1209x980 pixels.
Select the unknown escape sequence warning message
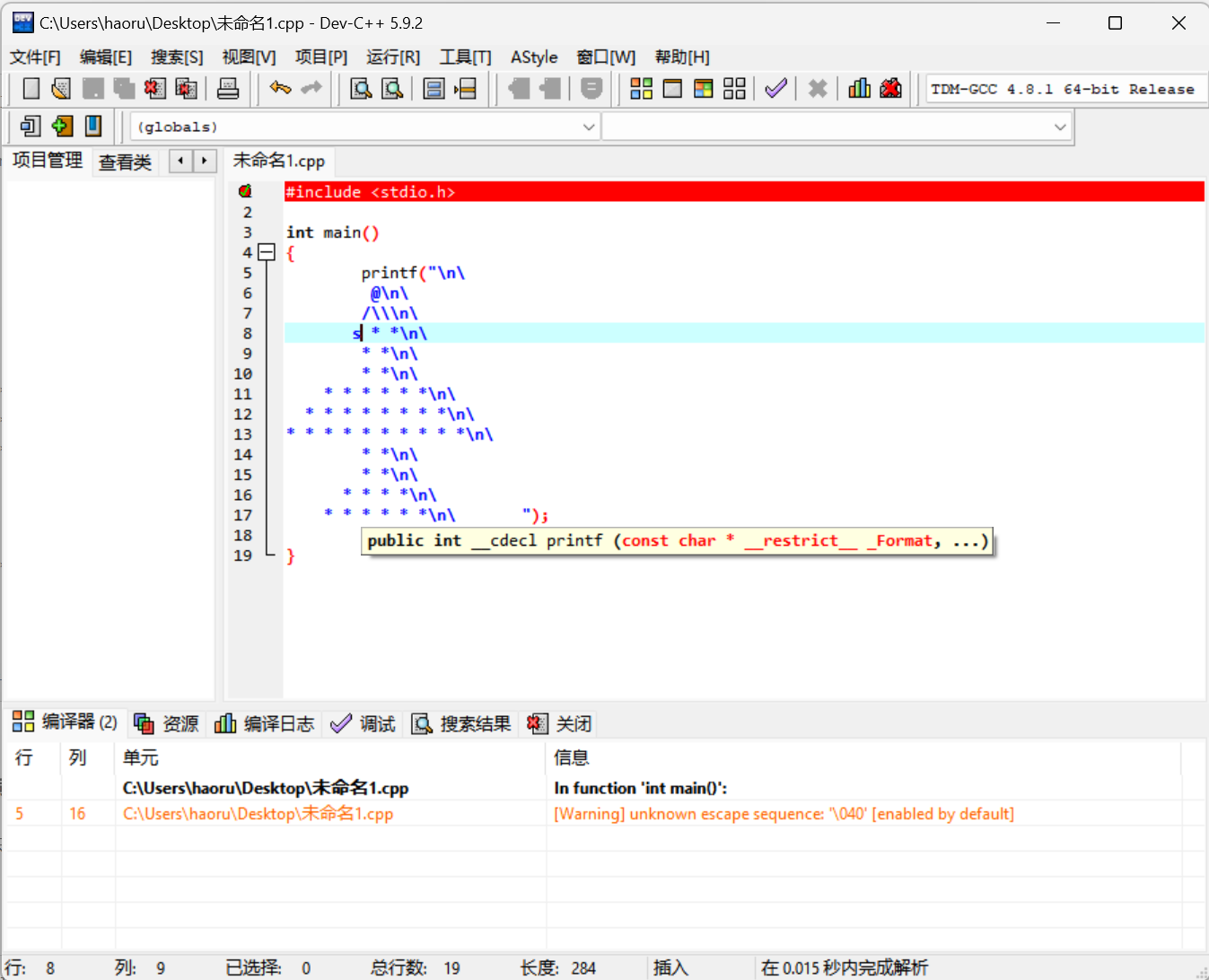click(784, 814)
